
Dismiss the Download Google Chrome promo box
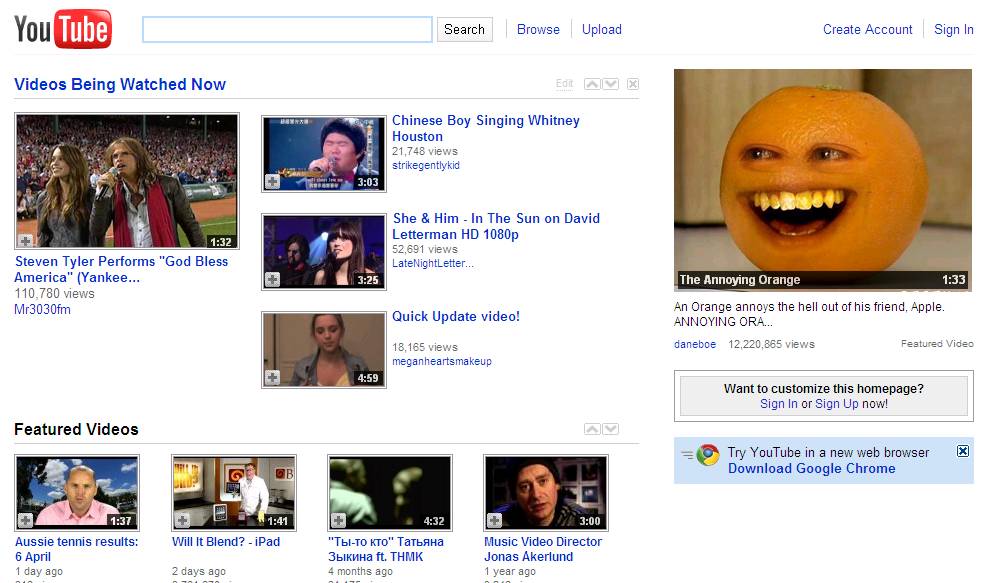click(x=963, y=451)
